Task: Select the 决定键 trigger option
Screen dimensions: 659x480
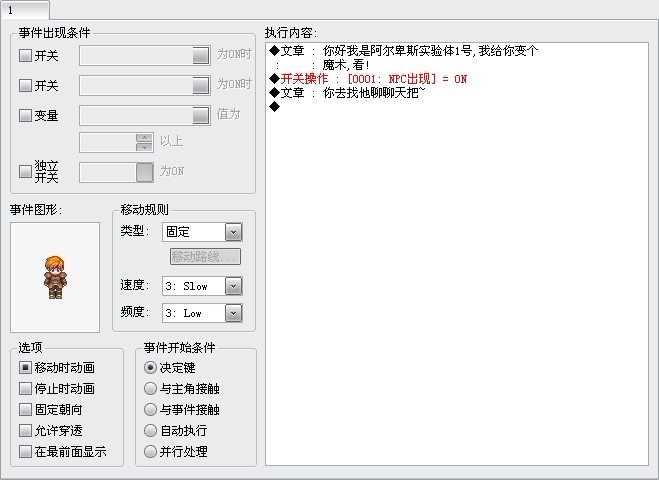Action: pyautogui.click(x=170, y=368)
